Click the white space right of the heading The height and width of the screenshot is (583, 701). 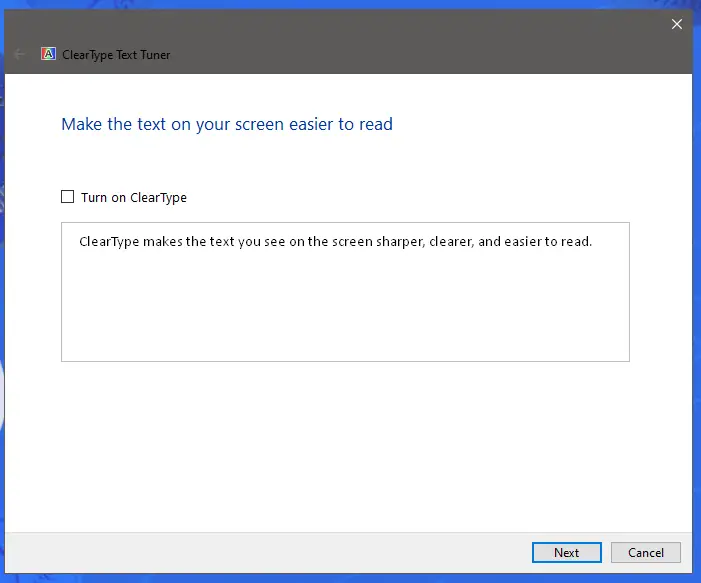[x=540, y=124]
